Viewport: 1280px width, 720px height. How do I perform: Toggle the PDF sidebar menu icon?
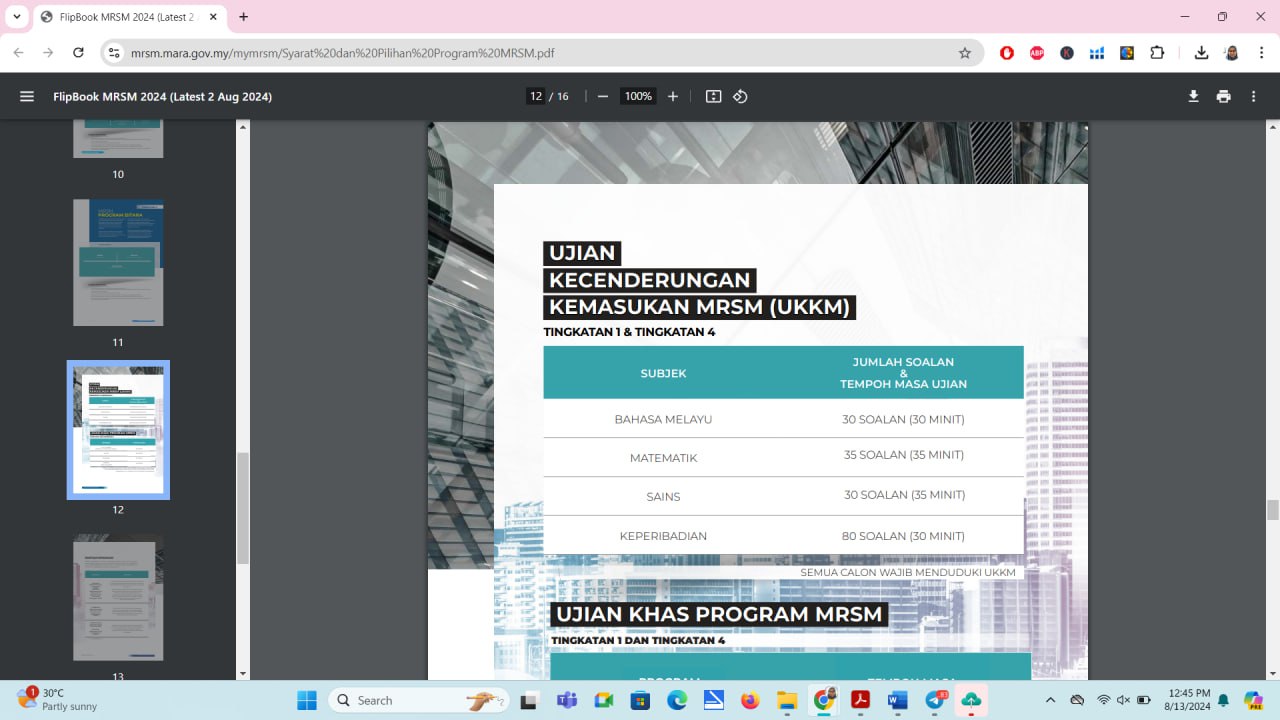(x=27, y=97)
